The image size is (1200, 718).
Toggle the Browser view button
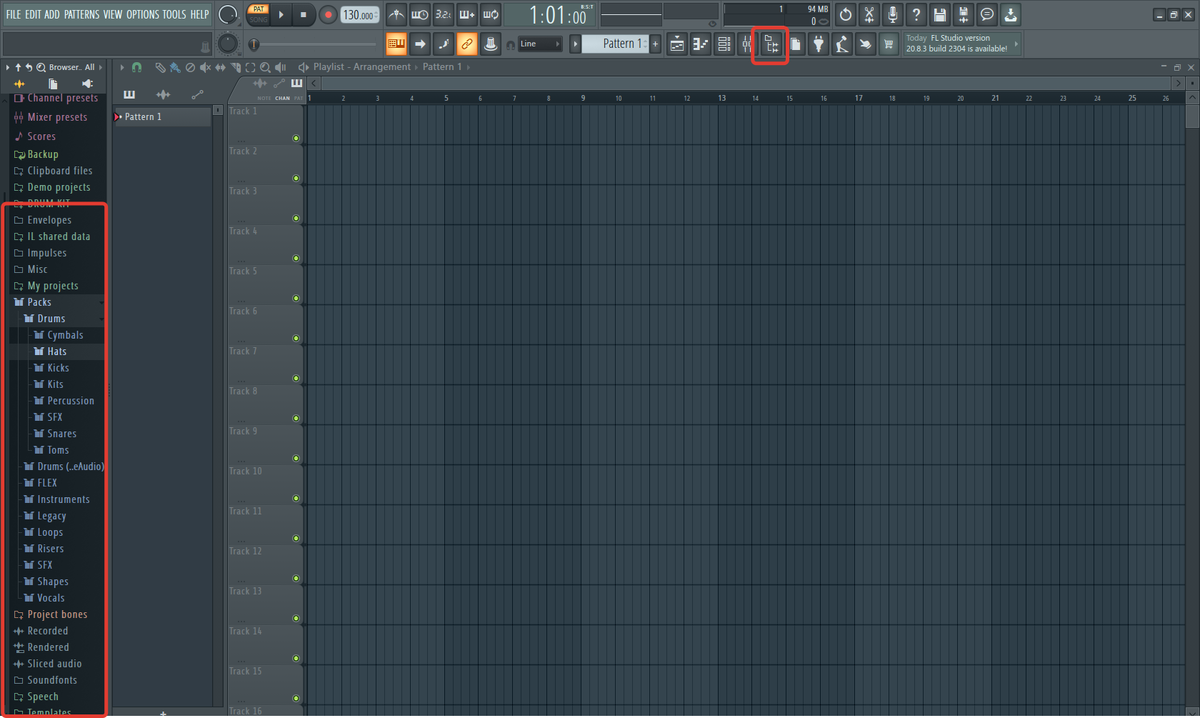click(x=770, y=44)
